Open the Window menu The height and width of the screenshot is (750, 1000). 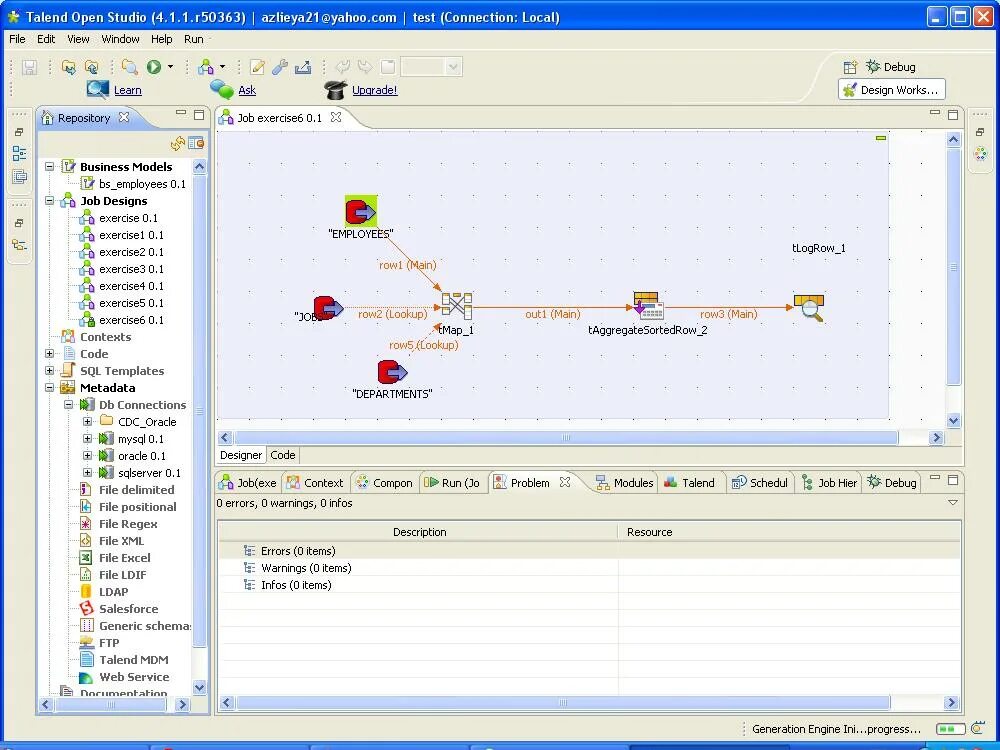pyautogui.click(x=120, y=39)
